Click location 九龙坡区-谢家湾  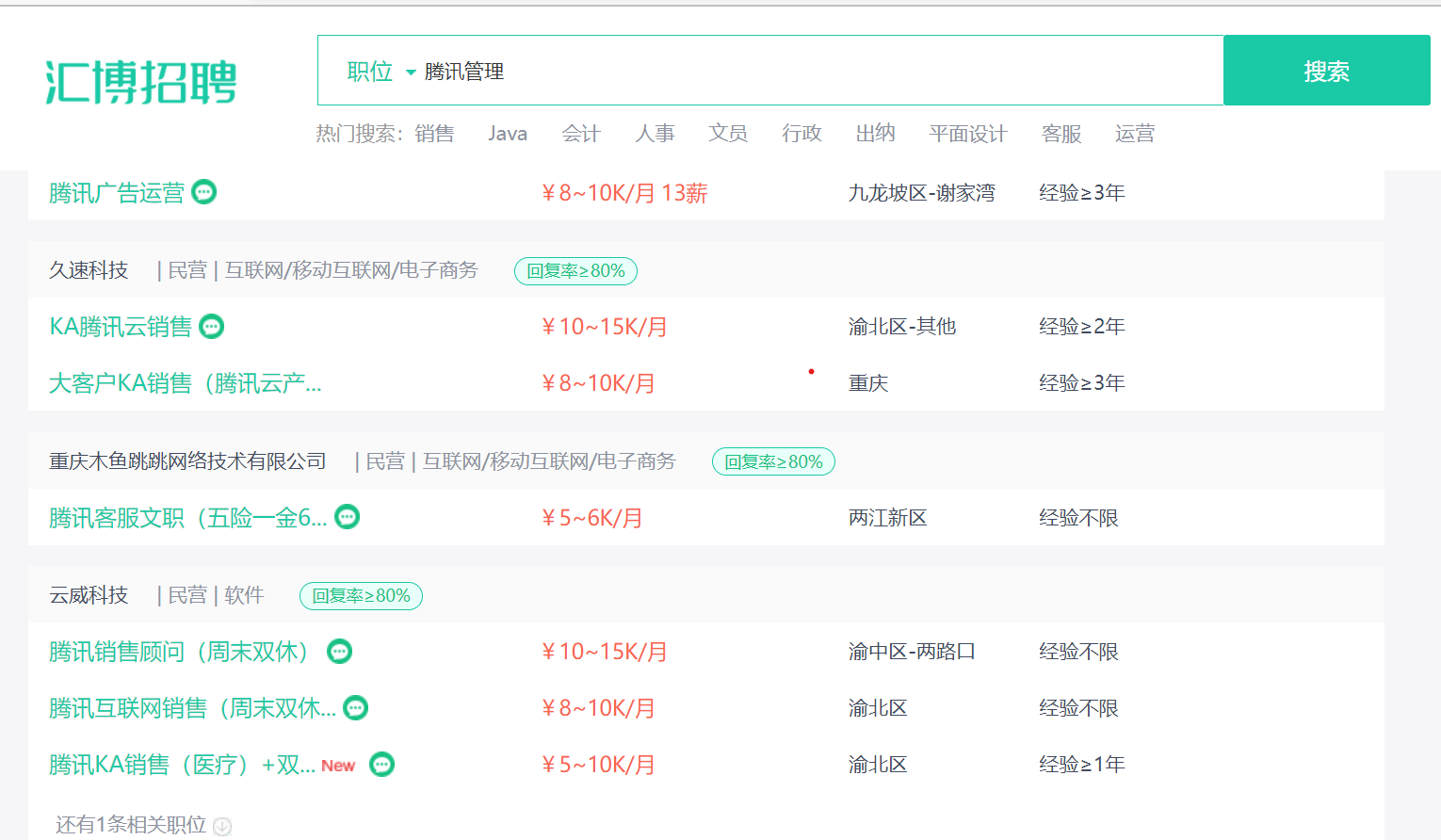tap(922, 193)
